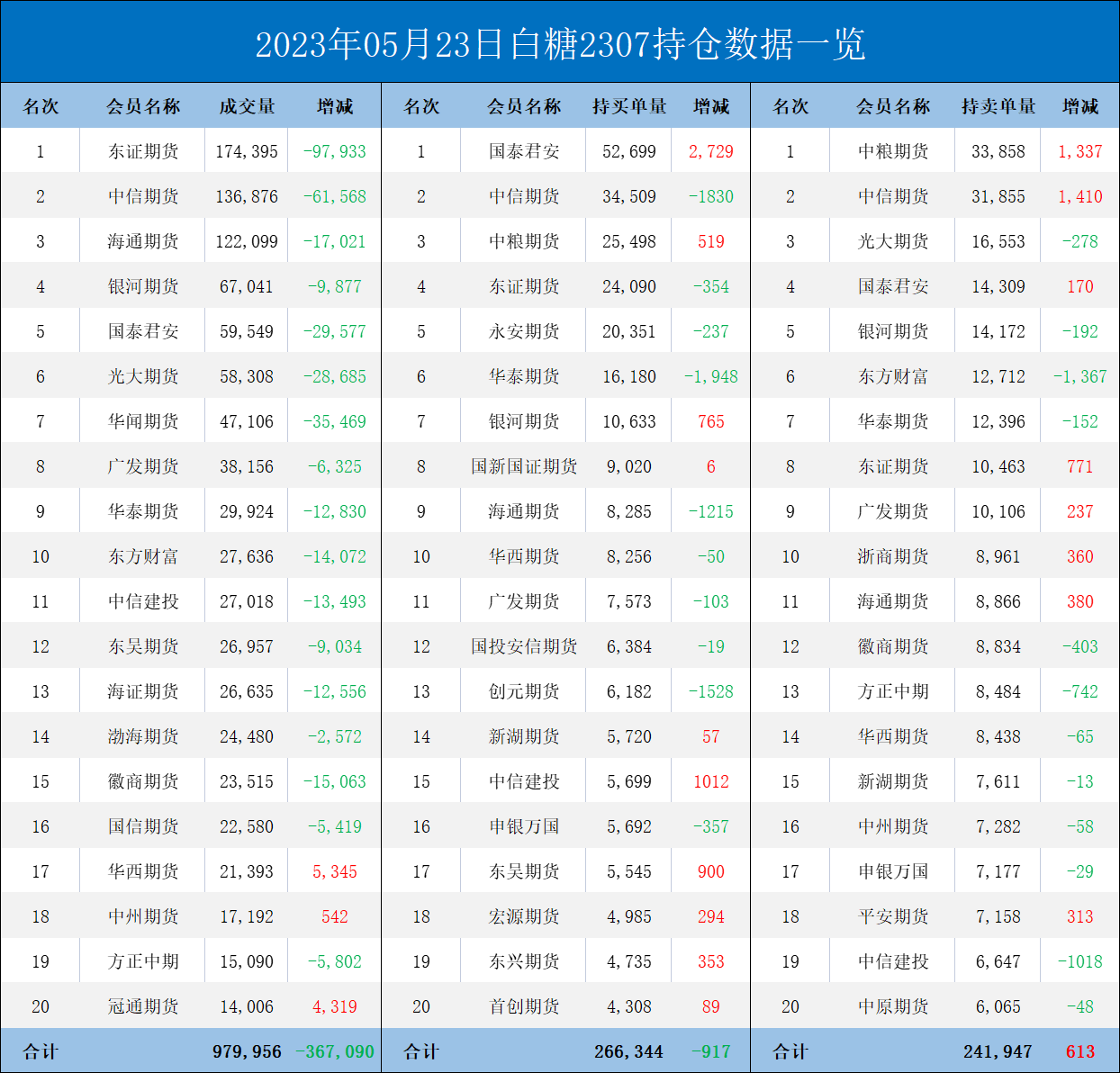Click the red total change '613'
1120x1073 pixels.
click(1080, 1051)
